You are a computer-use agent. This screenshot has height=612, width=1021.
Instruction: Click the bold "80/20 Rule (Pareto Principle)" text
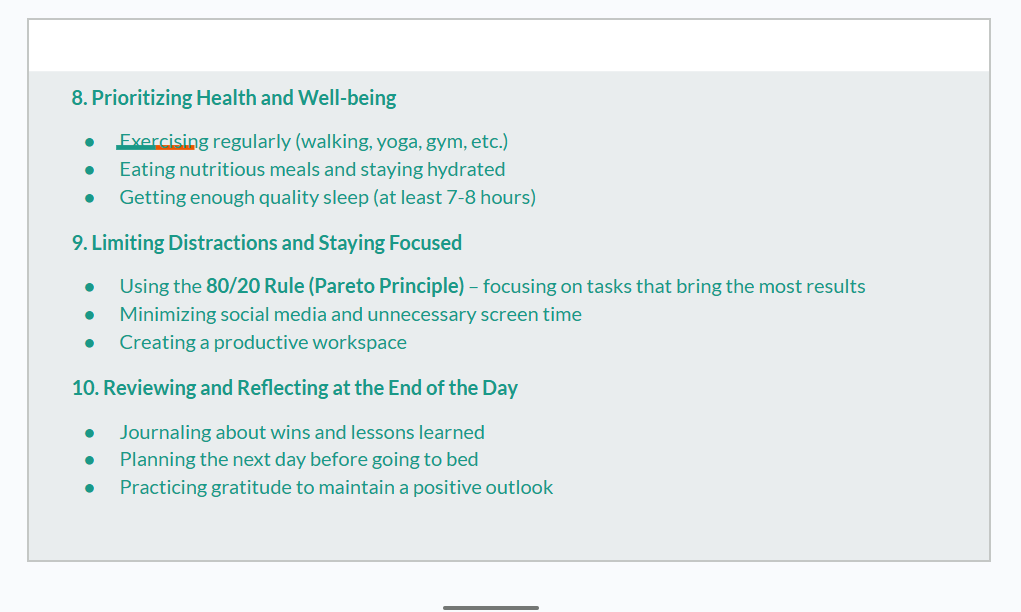(335, 286)
